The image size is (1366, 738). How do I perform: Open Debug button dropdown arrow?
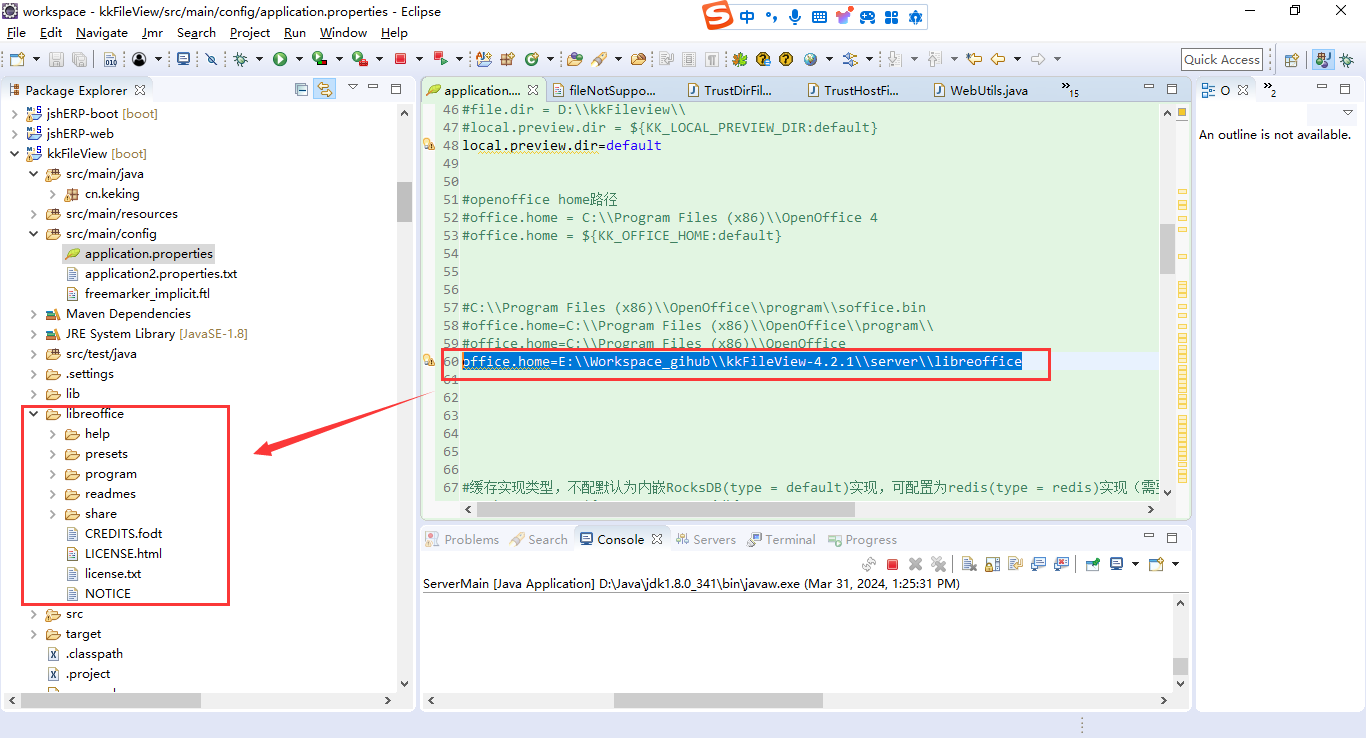coord(259,59)
